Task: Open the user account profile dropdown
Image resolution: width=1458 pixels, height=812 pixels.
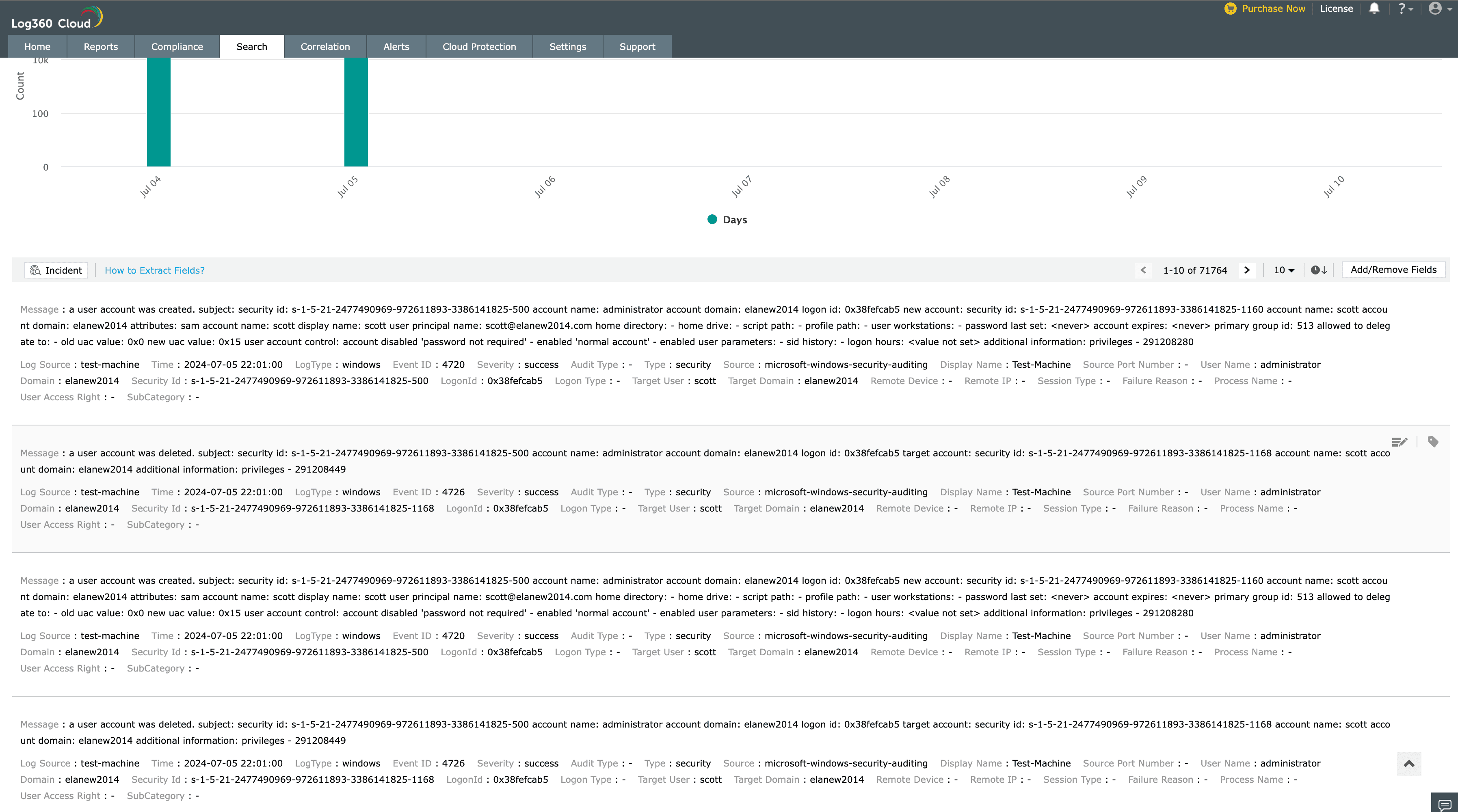Action: click(1439, 9)
